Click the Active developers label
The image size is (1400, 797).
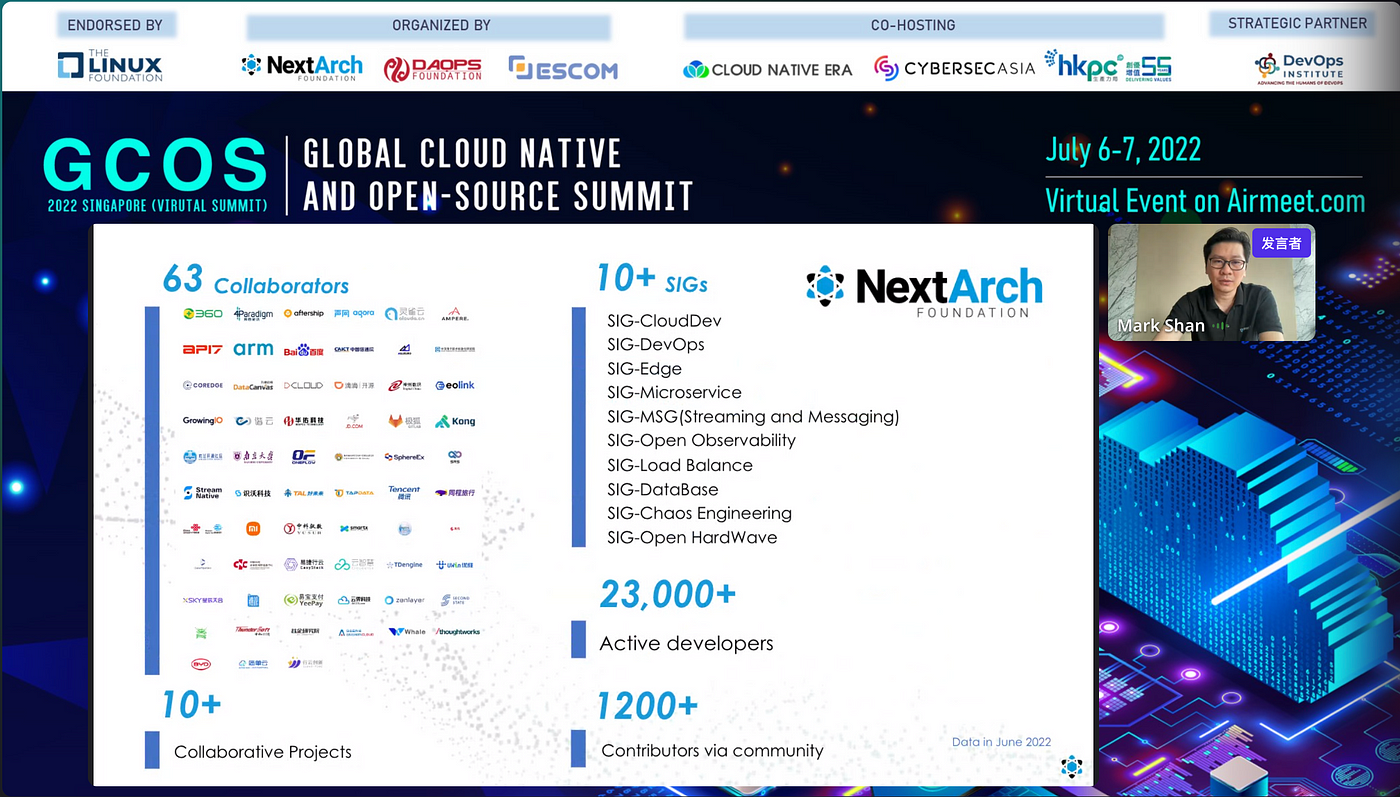click(x=686, y=643)
